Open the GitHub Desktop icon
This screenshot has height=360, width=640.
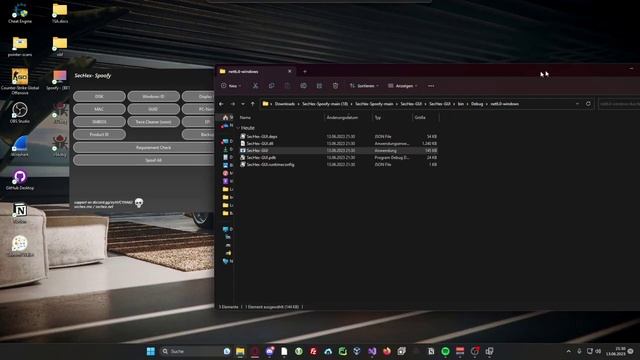tap(20, 180)
